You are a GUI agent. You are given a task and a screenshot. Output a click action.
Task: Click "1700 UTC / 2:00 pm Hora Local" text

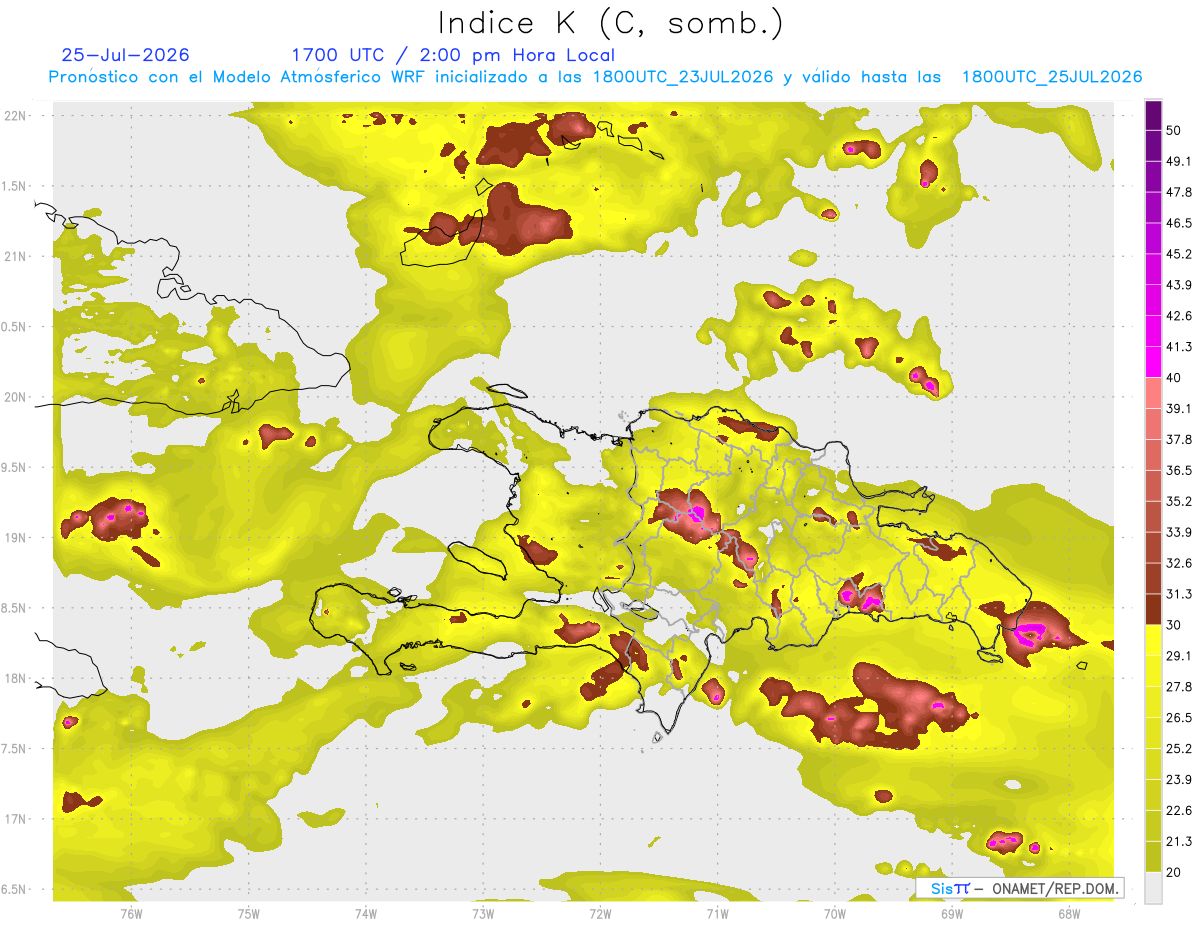tap(453, 55)
